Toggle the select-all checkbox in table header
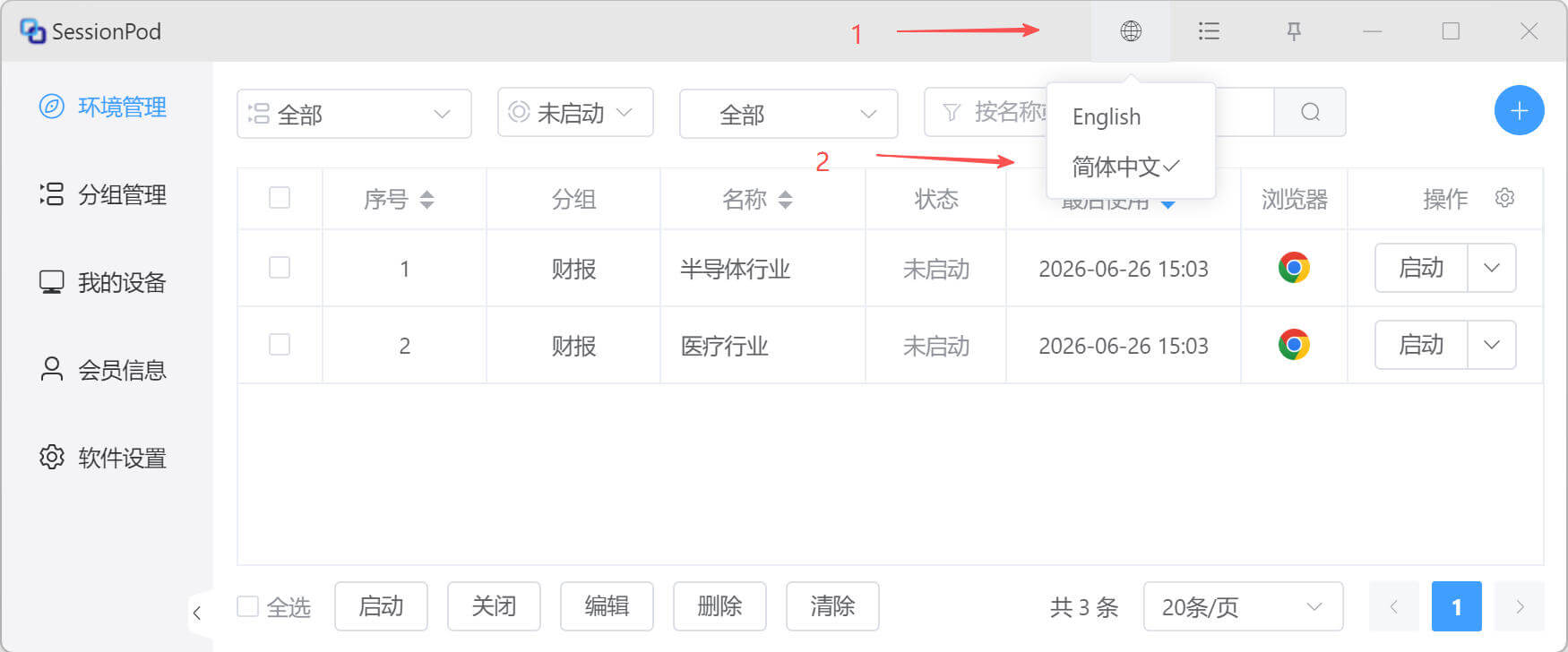1568x652 pixels. click(280, 197)
